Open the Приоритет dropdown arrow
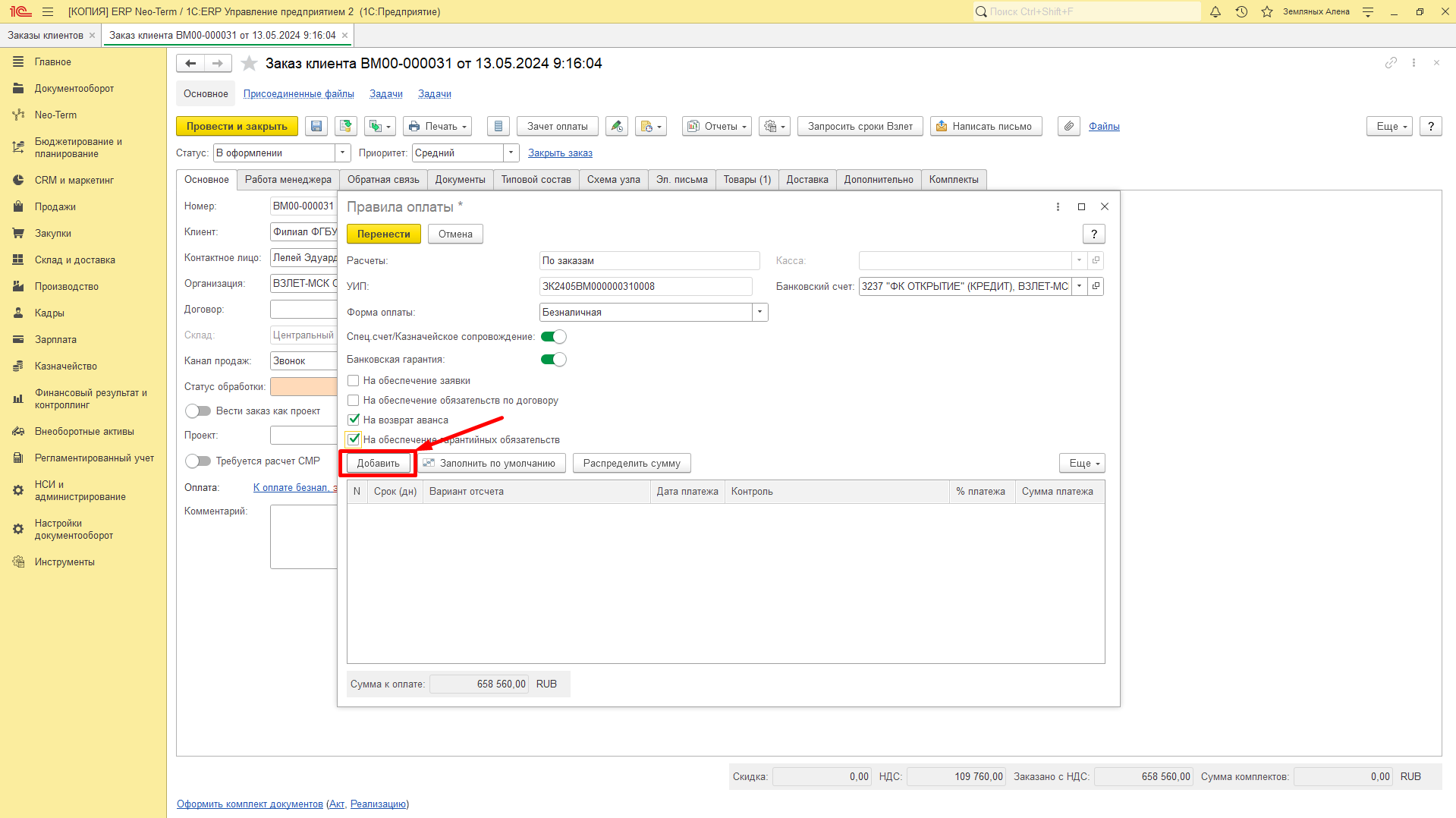Image resolution: width=1456 pixels, height=818 pixels. [511, 153]
